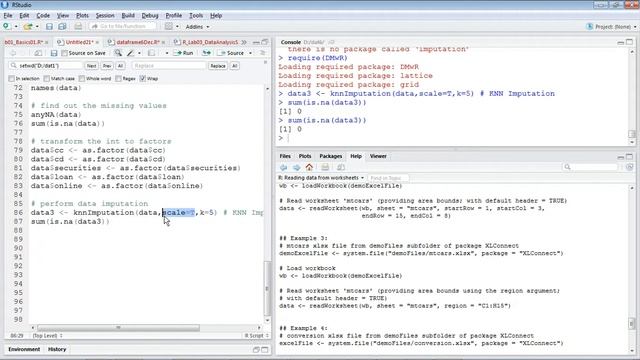Image resolution: width=640 pixels, height=360 pixels.
Task: Toggle the Whole word checkbox
Action: [x=82, y=78]
